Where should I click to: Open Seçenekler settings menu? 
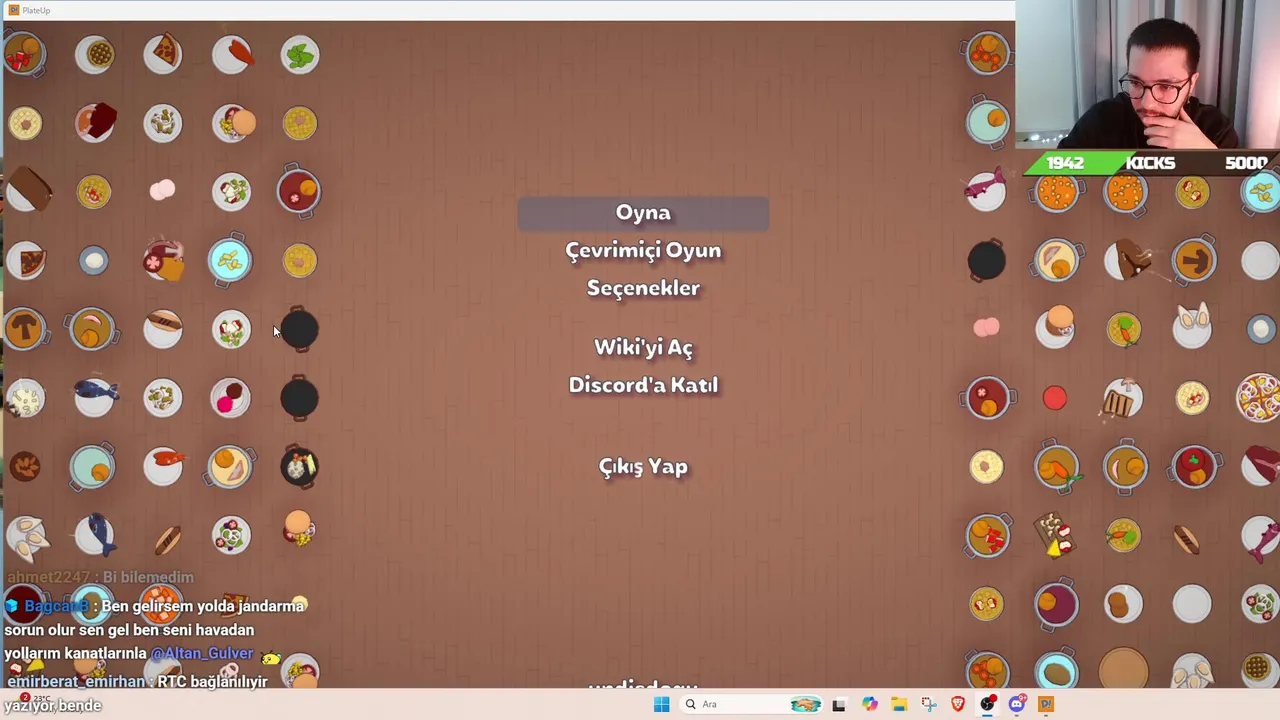pos(643,288)
